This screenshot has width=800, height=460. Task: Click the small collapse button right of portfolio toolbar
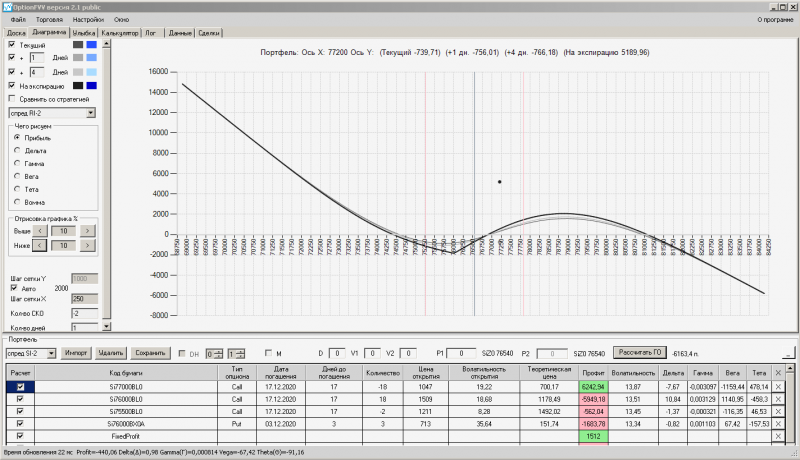tap(788, 353)
